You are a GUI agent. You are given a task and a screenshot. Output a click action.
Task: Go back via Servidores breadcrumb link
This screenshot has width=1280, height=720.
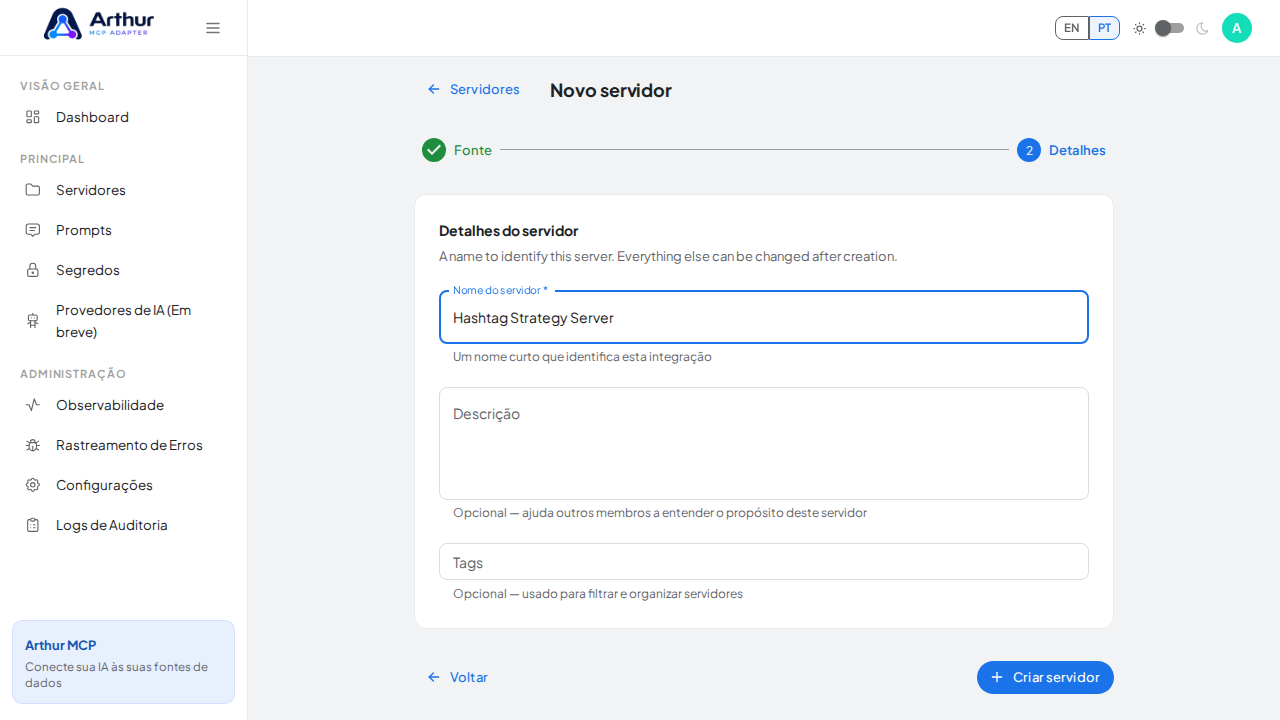473,89
